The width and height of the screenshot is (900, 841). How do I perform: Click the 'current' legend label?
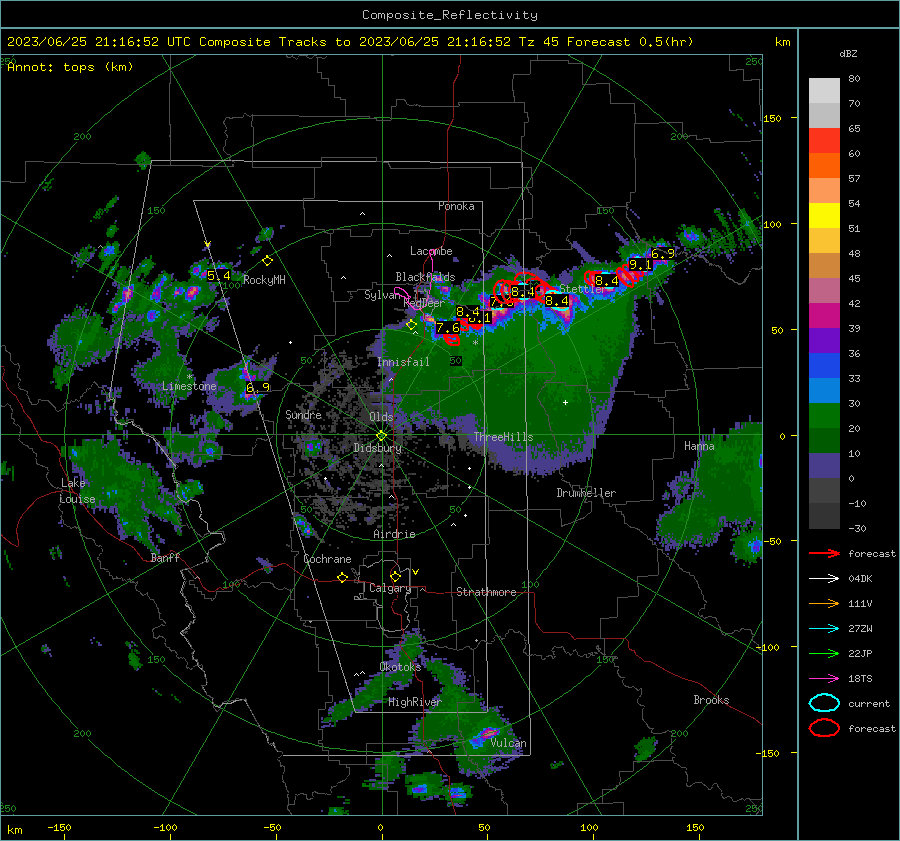869,703
